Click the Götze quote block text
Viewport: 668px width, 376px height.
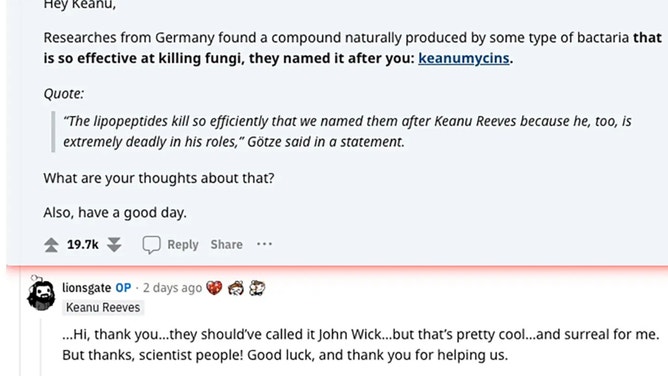click(347, 131)
